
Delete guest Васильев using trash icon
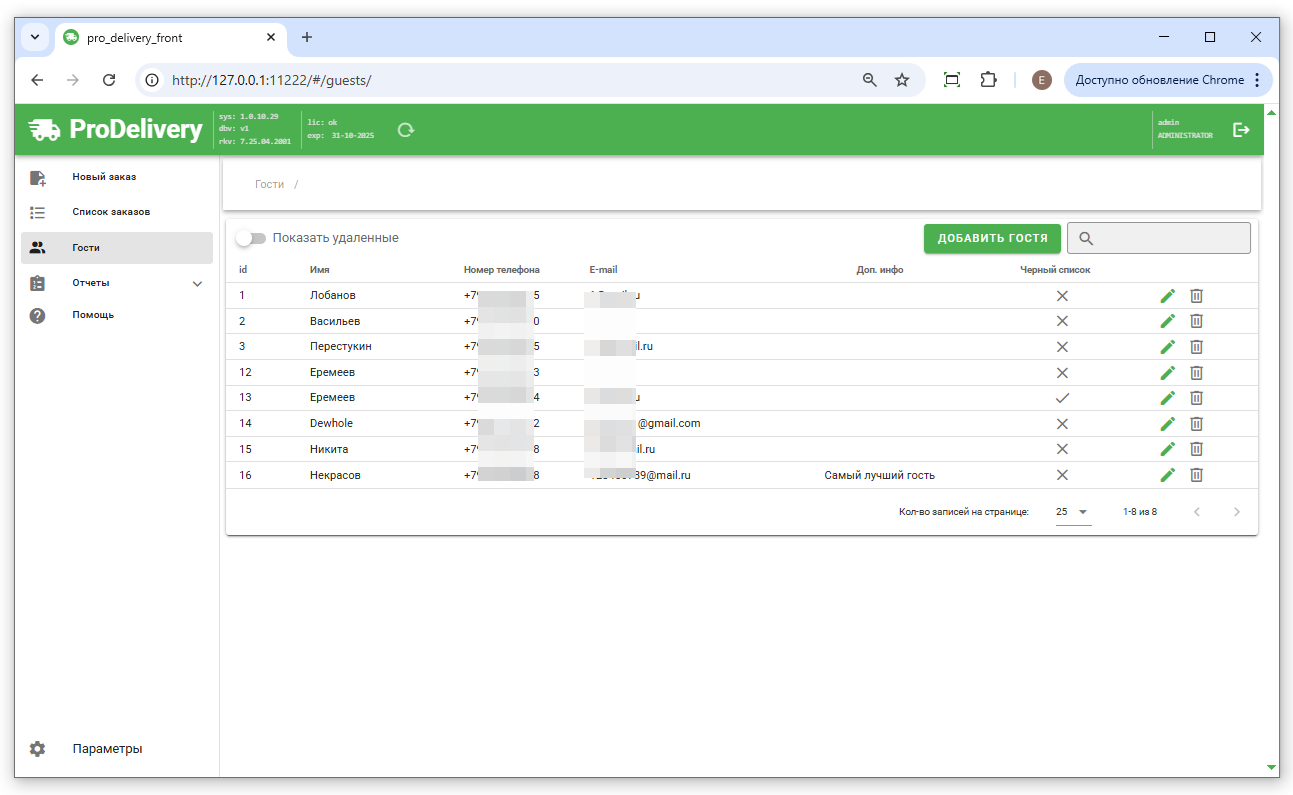click(1196, 321)
